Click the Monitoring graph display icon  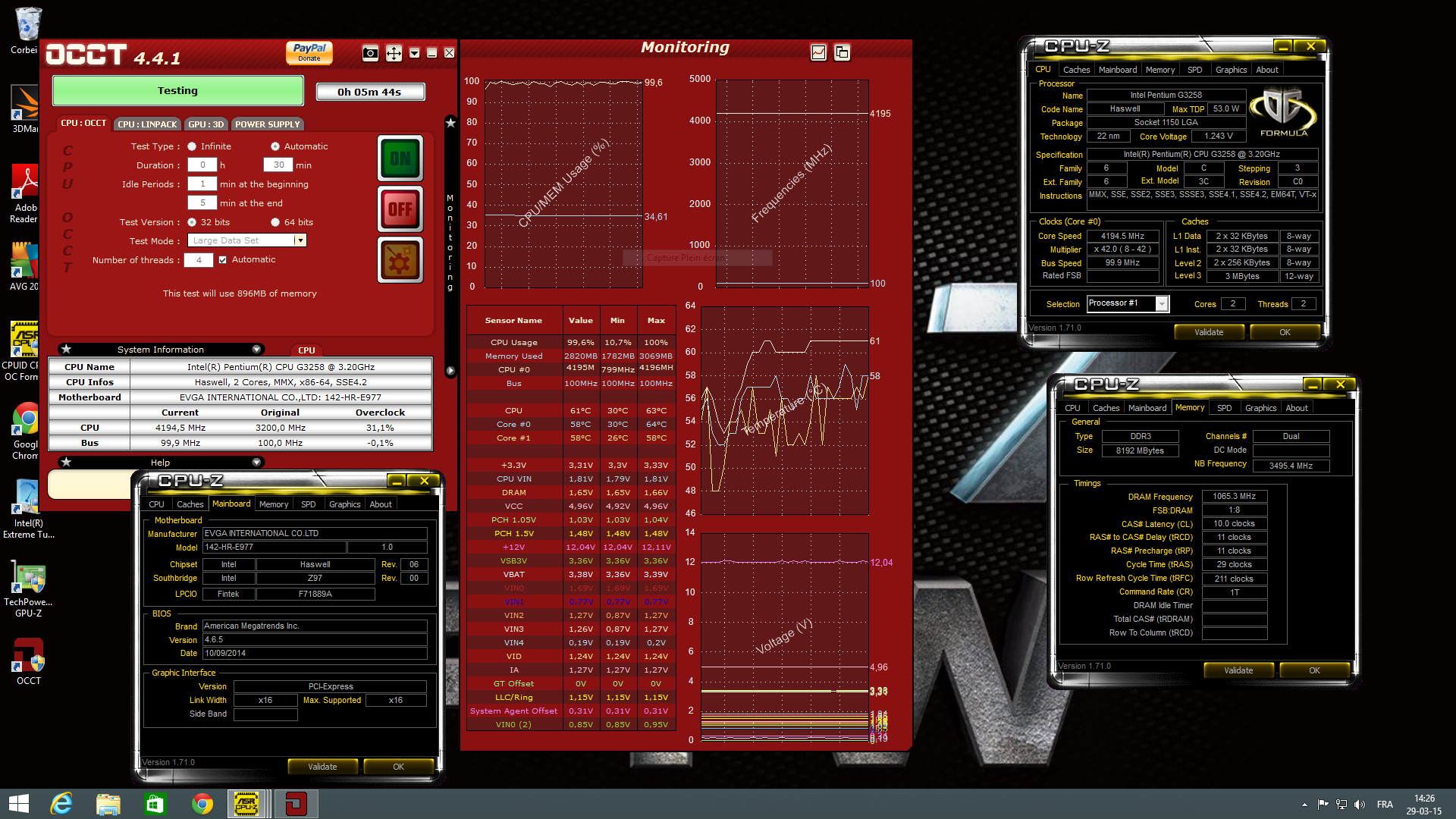818,52
